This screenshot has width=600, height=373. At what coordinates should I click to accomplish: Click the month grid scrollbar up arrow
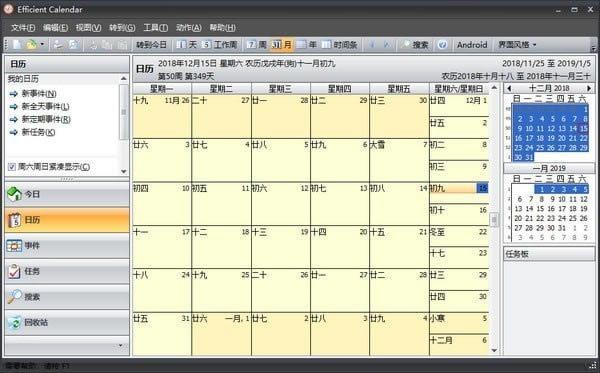[x=494, y=88]
